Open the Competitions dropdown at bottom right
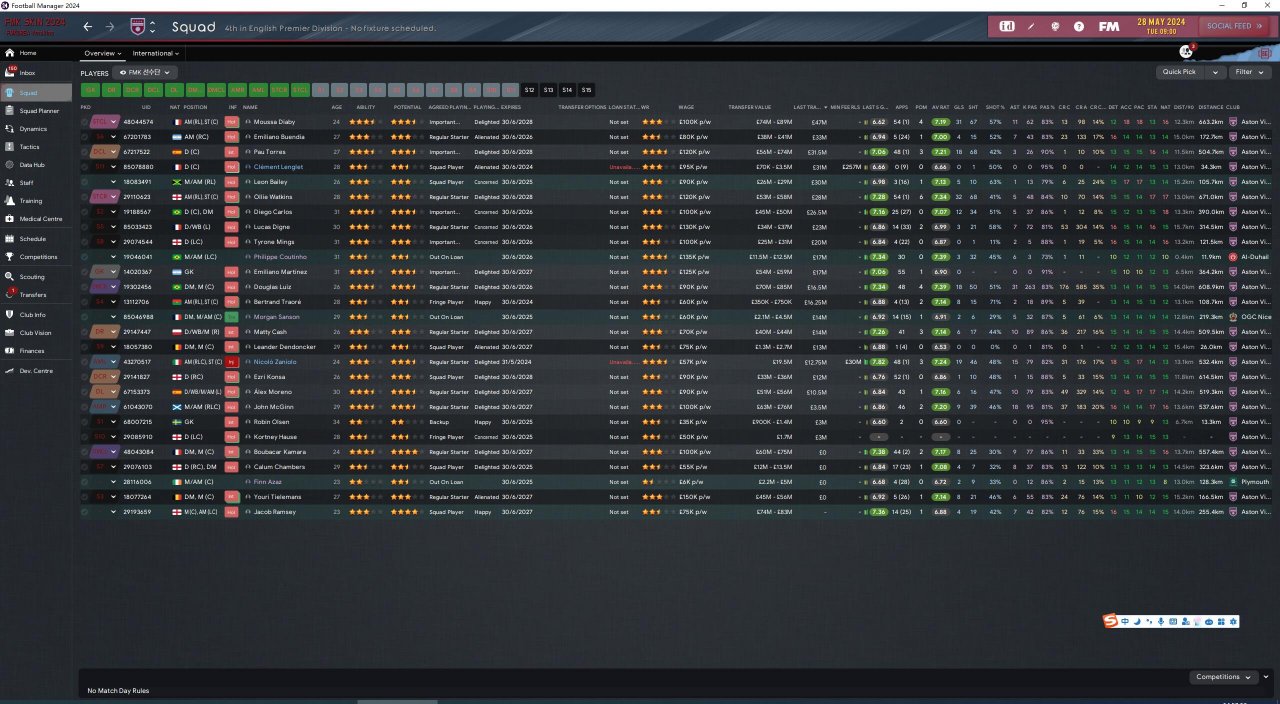Screen dimensions: 1280x704 1223,677
